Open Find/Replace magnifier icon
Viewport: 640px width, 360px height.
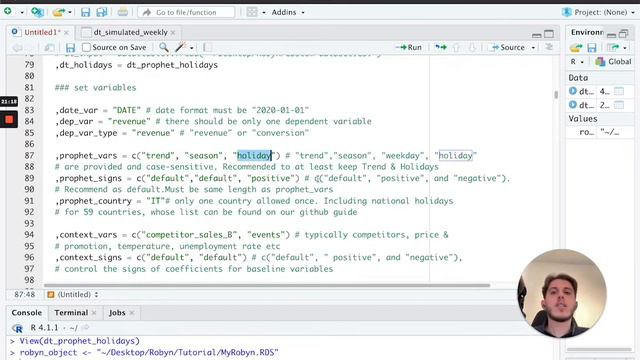click(164, 47)
